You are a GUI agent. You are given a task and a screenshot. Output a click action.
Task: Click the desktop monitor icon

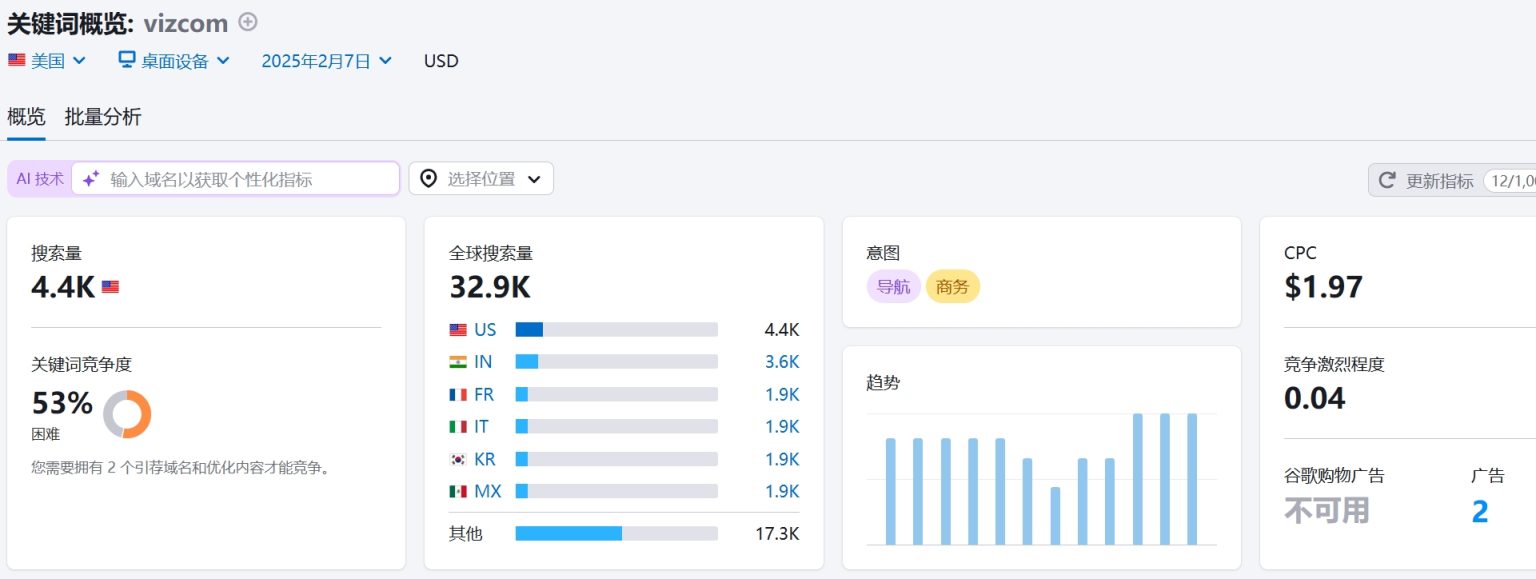point(127,60)
